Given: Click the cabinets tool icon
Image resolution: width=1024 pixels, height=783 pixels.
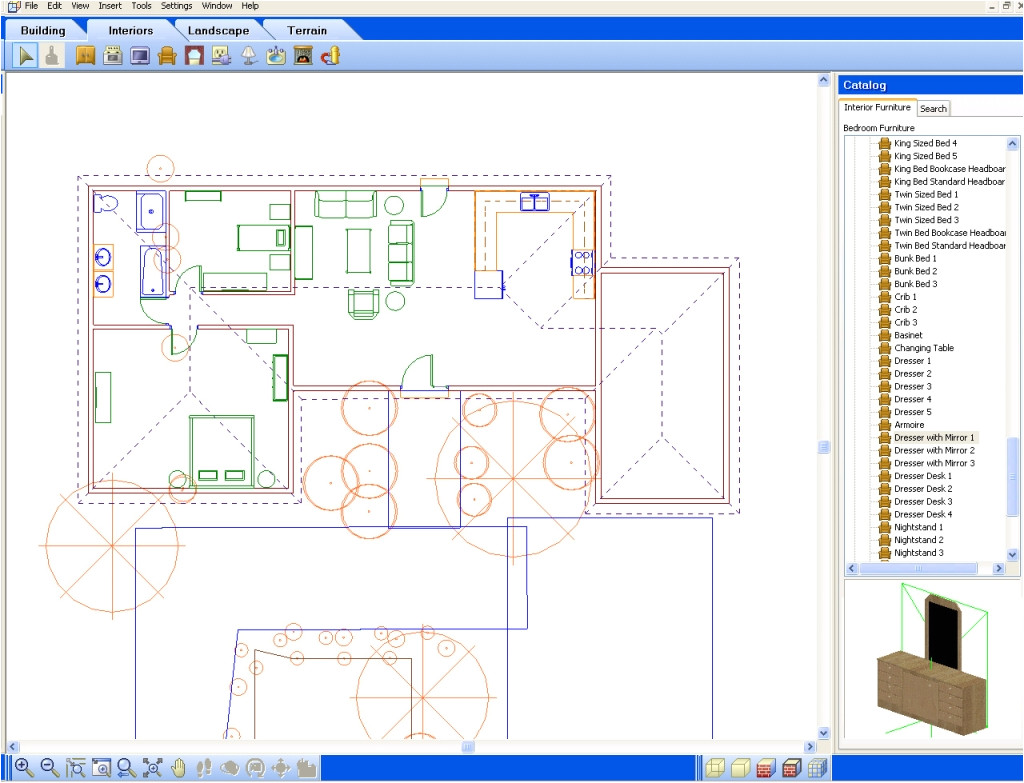Looking at the screenshot, I should tap(85, 56).
